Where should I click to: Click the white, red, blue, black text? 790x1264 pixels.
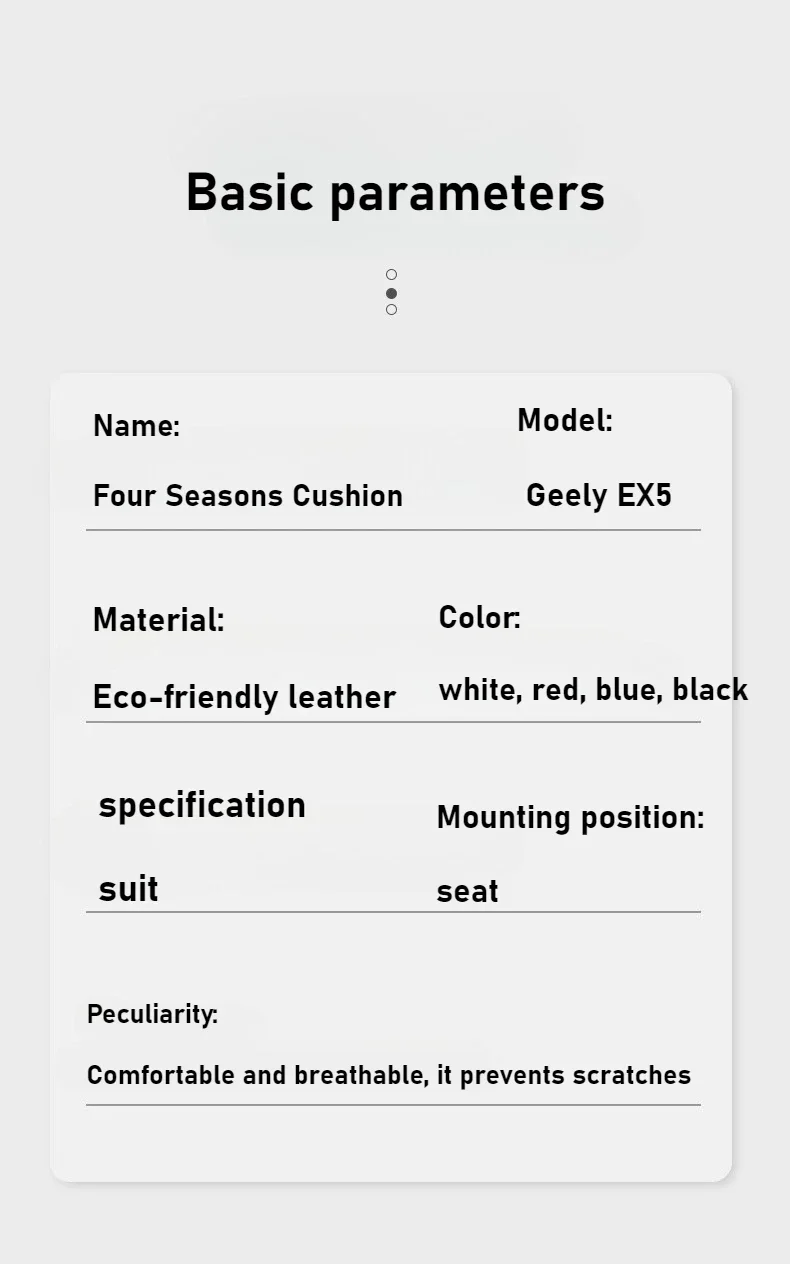pyautogui.click(x=593, y=689)
